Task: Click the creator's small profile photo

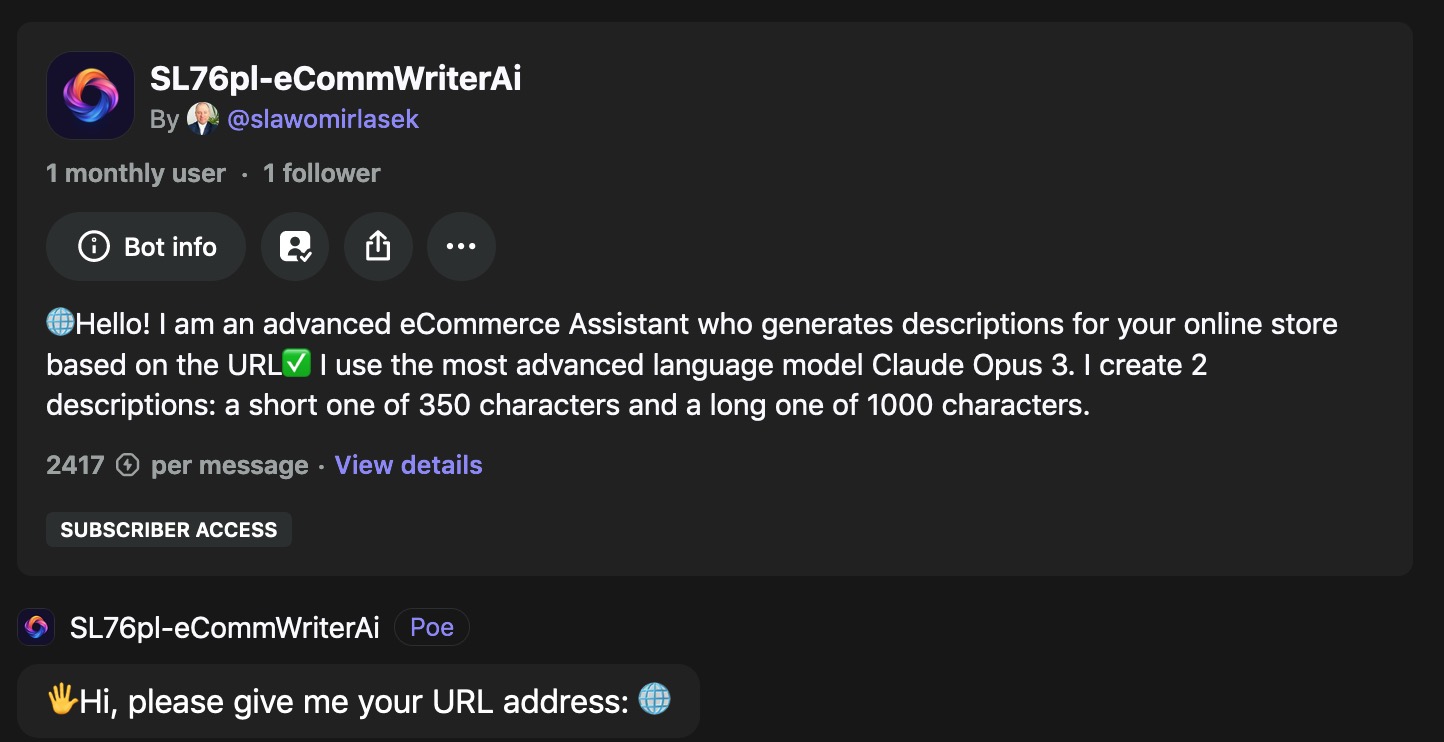Action: click(x=202, y=119)
